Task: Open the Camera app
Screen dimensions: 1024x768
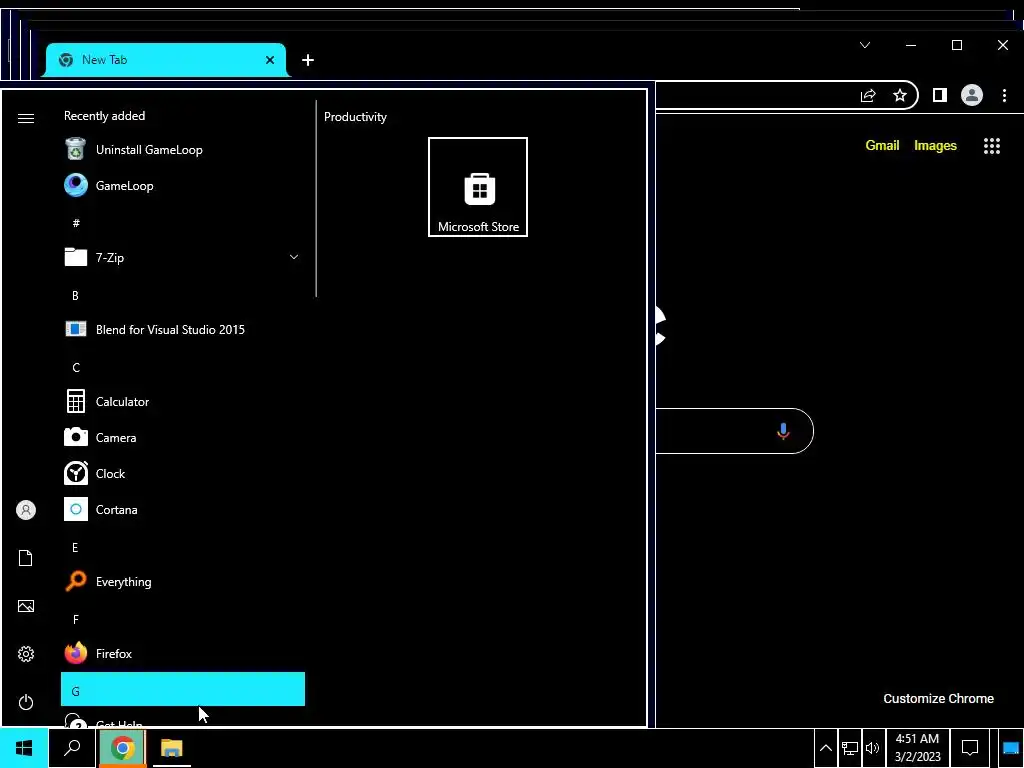Action: point(183,438)
